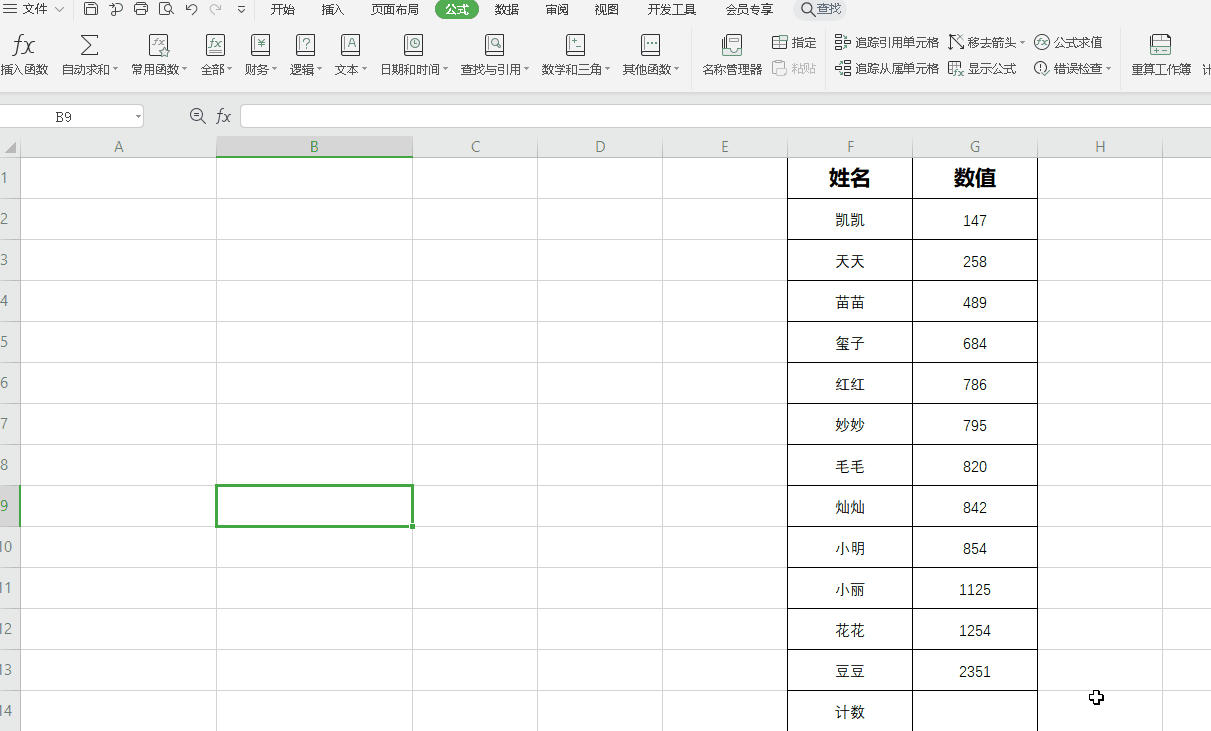1211x731 pixels.
Task: Click the zoom magnifier beside formula bar
Action: tap(197, 116)
